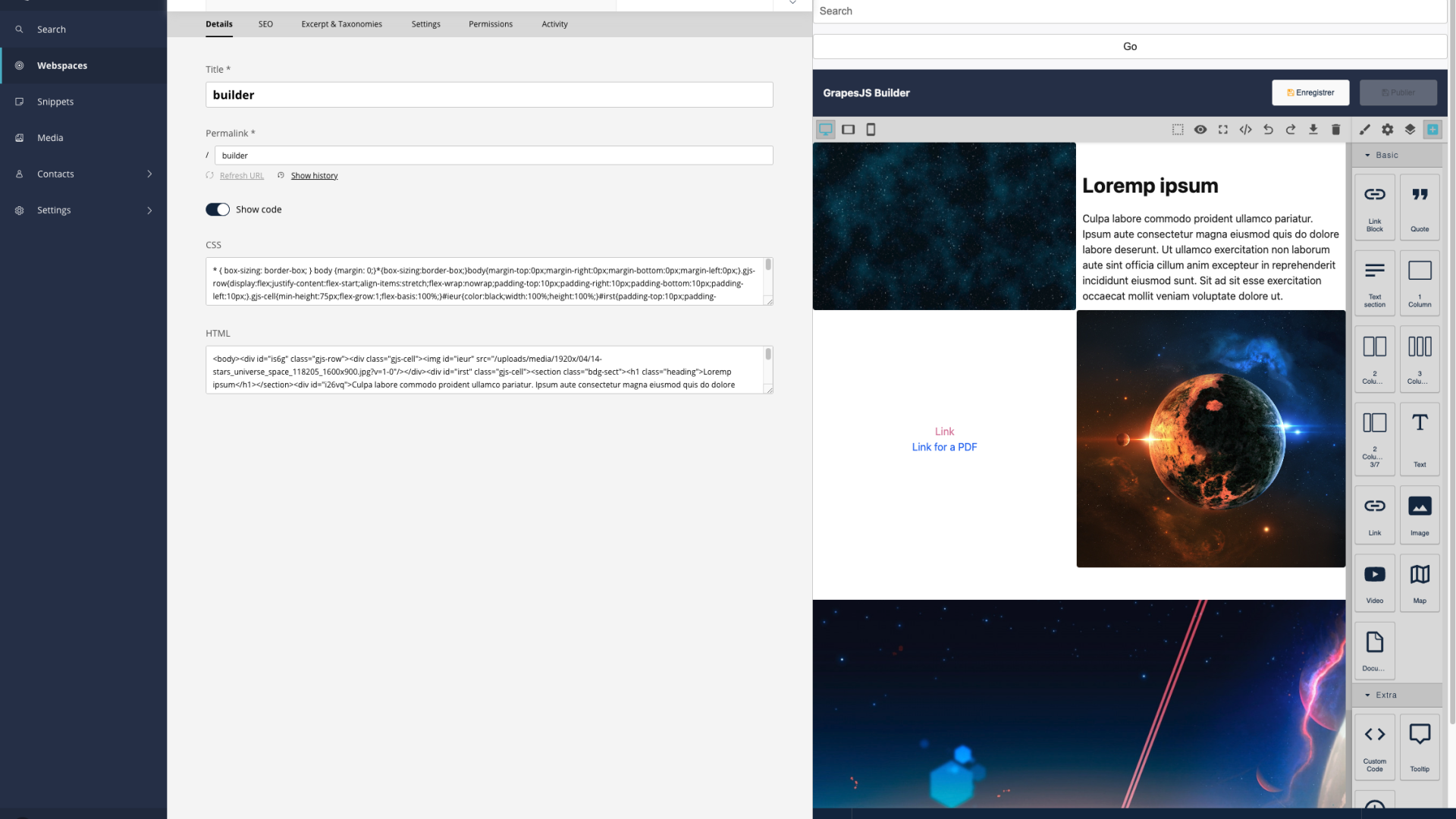1456x819 pixels.
Task: Collapse the Basic blocks category
Action: tap(1397, 155)
